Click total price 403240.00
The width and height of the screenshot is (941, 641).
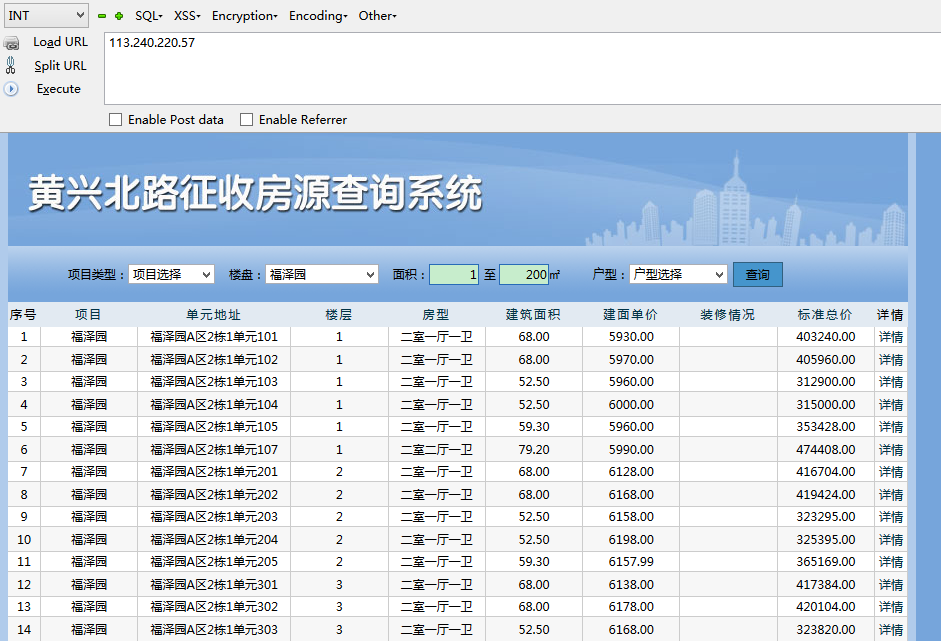(x=825, y=337)
